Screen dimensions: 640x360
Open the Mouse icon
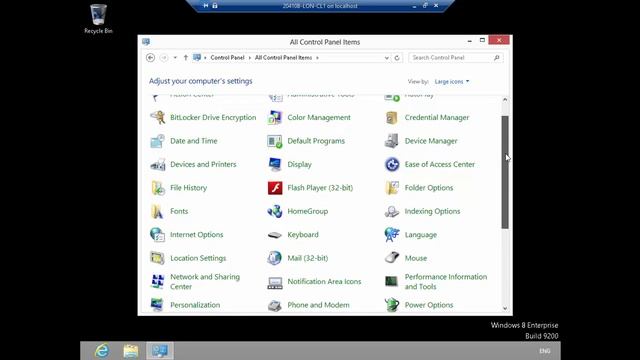coord(392,258)
